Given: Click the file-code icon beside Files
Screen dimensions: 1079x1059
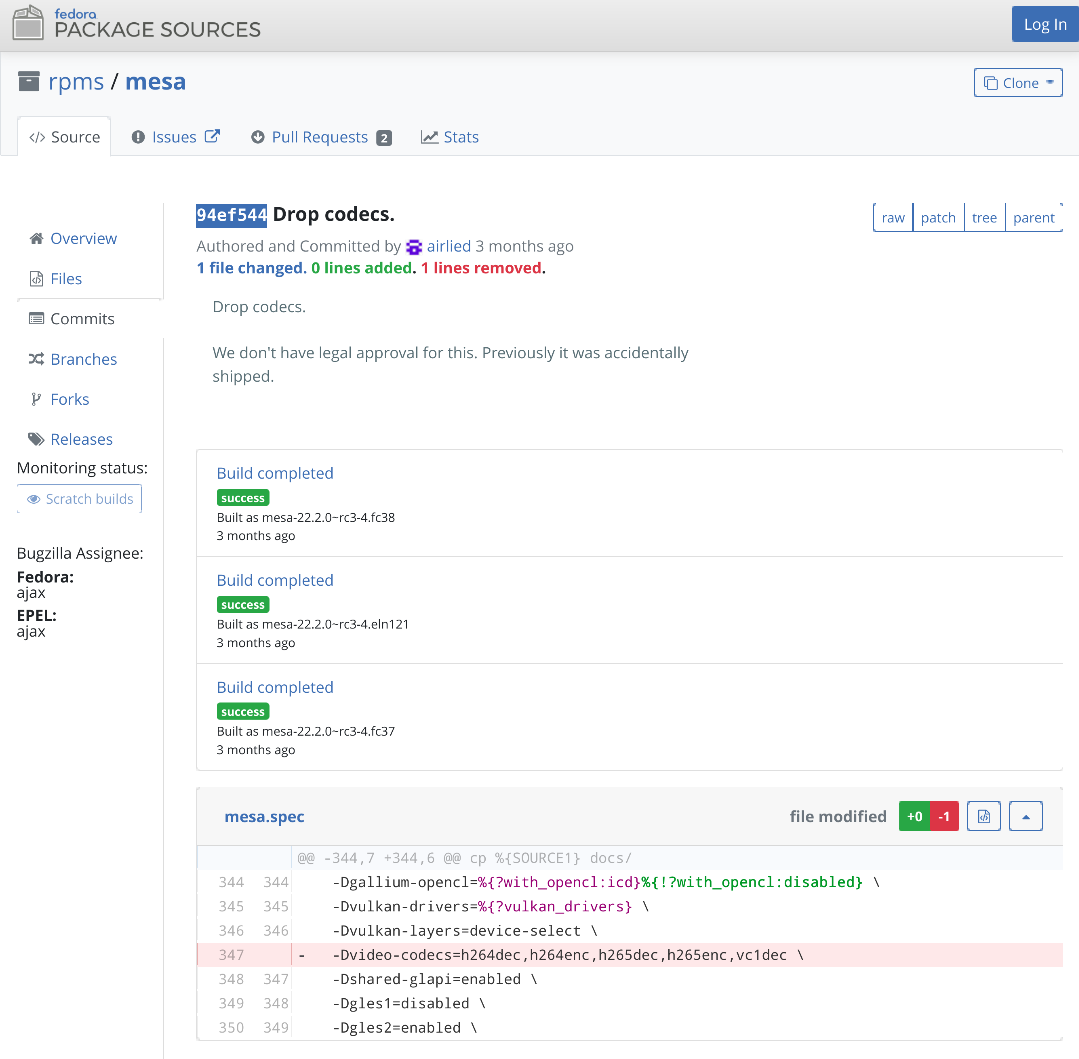Looking at the screenshot, I should [x=36, y=279].
